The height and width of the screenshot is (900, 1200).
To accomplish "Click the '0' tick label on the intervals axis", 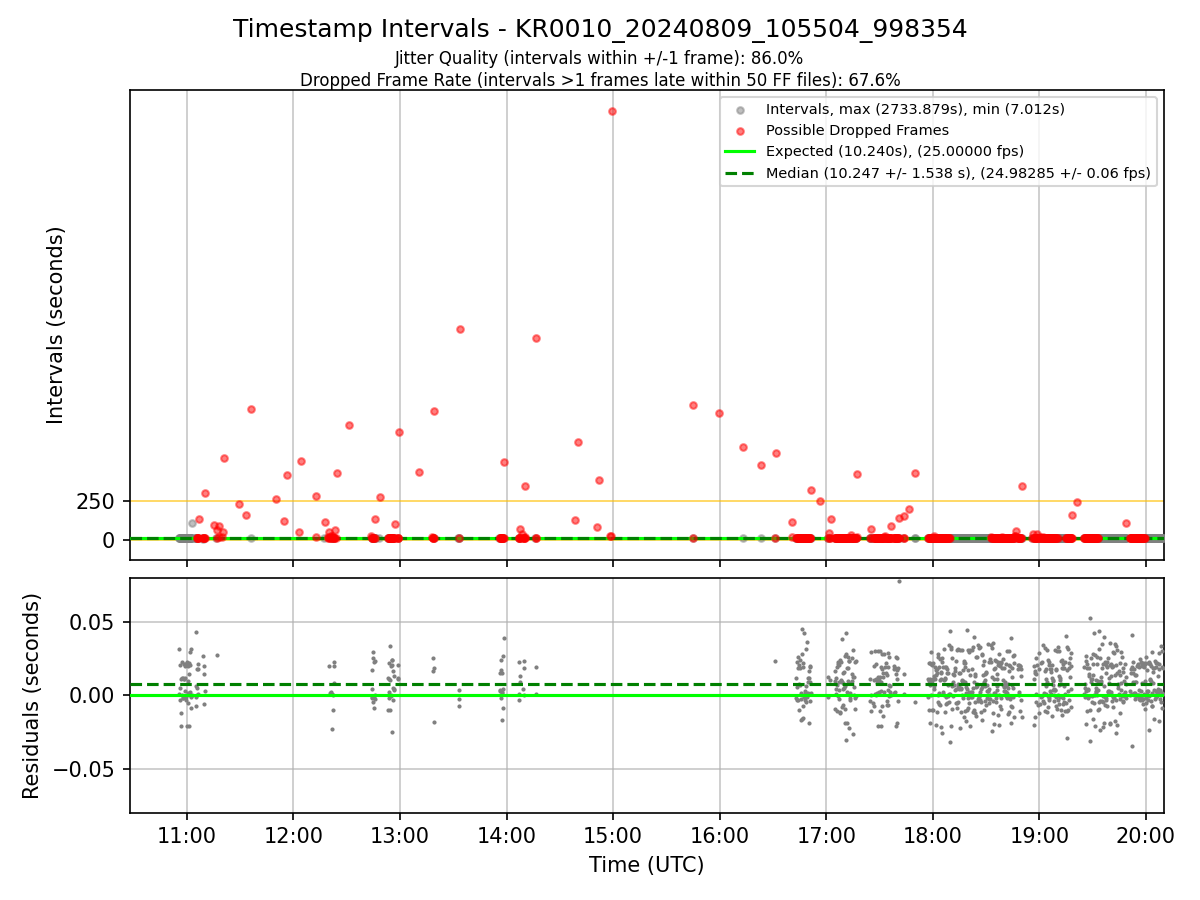I will pyautogui.click(x=111, y=540).
